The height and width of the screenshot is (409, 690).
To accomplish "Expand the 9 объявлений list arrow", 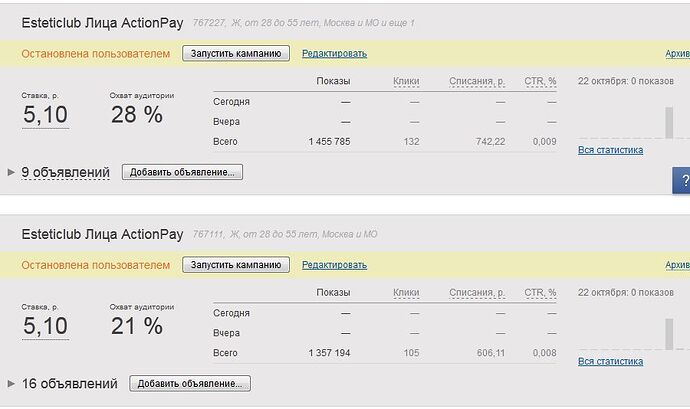I will 11,172.
